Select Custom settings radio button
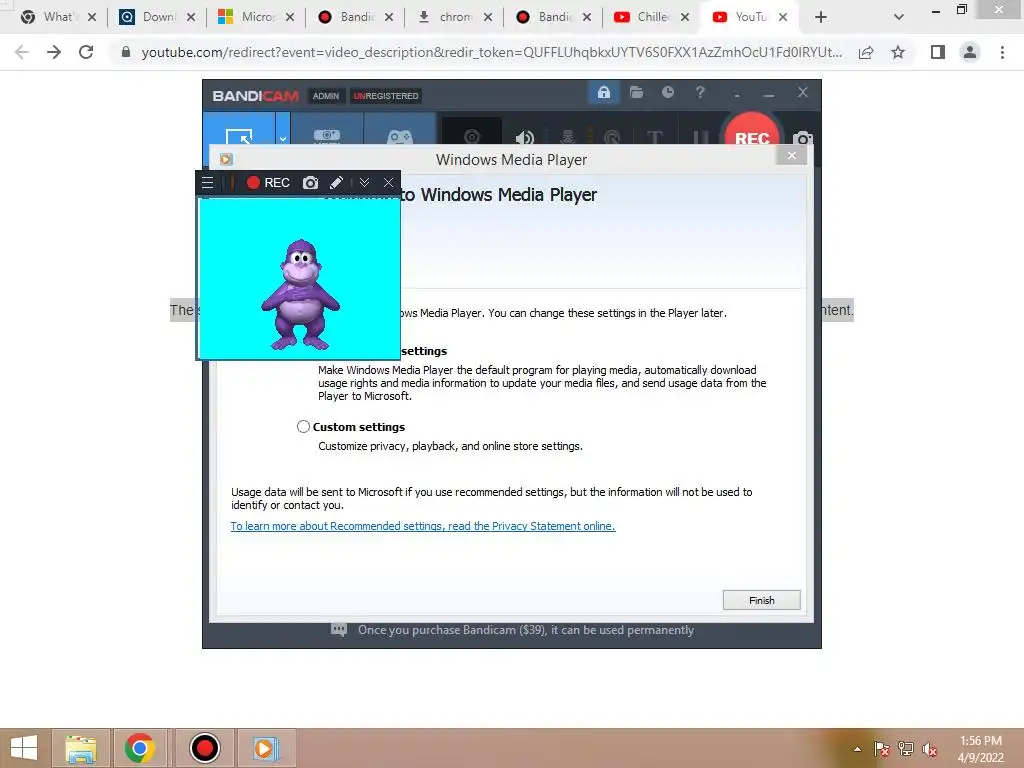 pyautogui.click(x=303, y=426)
